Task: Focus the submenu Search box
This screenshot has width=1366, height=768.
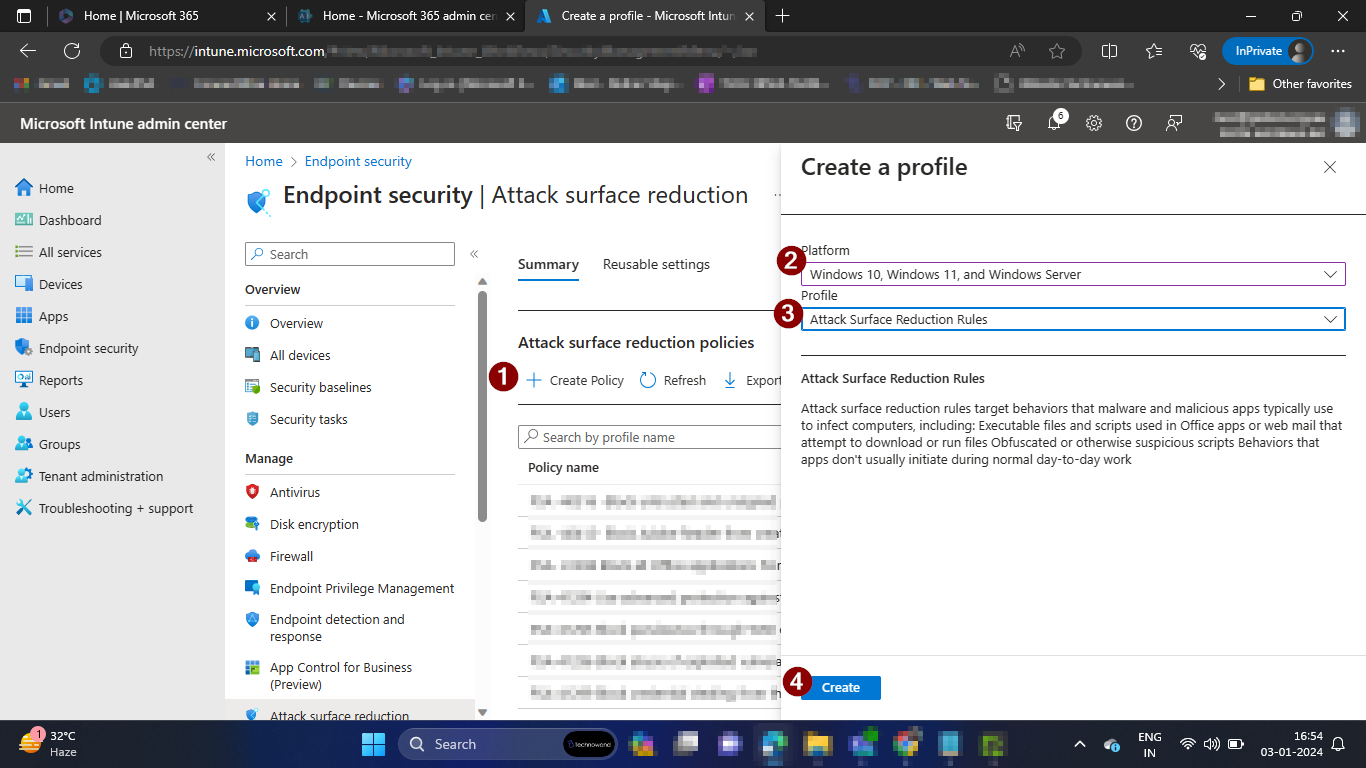Action: tap(350, 254)
